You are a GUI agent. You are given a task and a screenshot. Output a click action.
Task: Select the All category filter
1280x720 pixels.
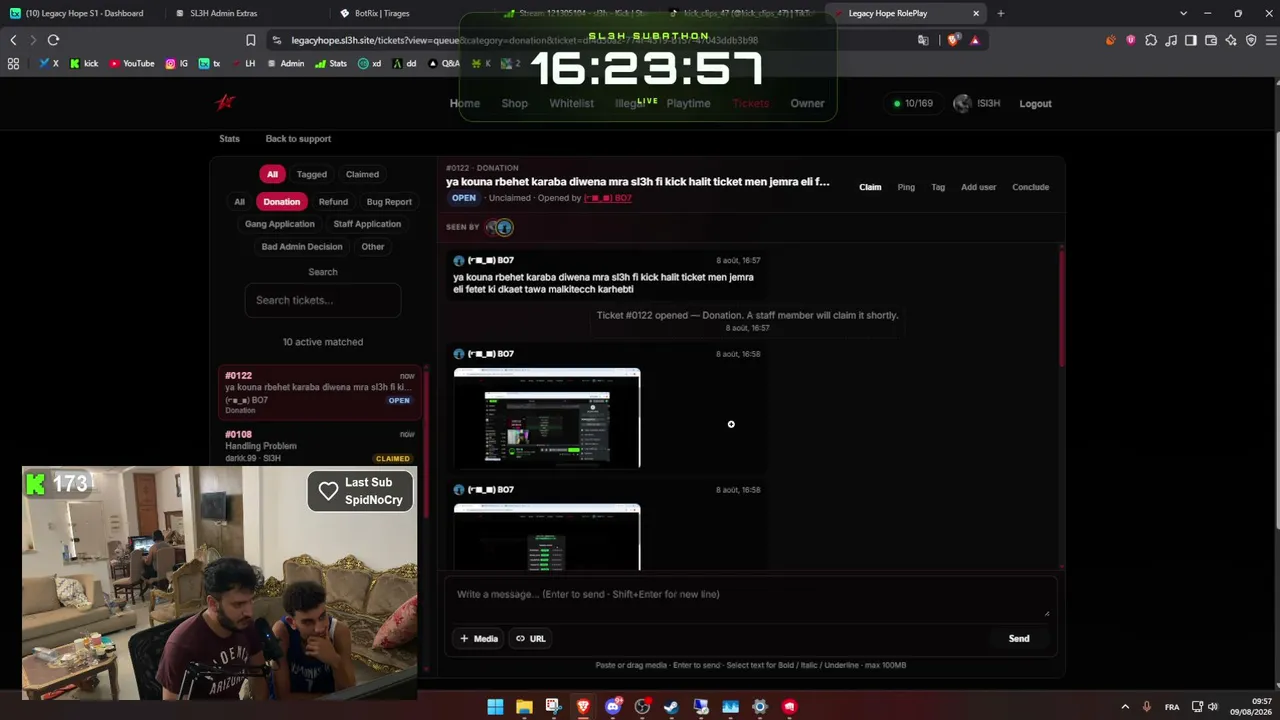click(239, 202)
